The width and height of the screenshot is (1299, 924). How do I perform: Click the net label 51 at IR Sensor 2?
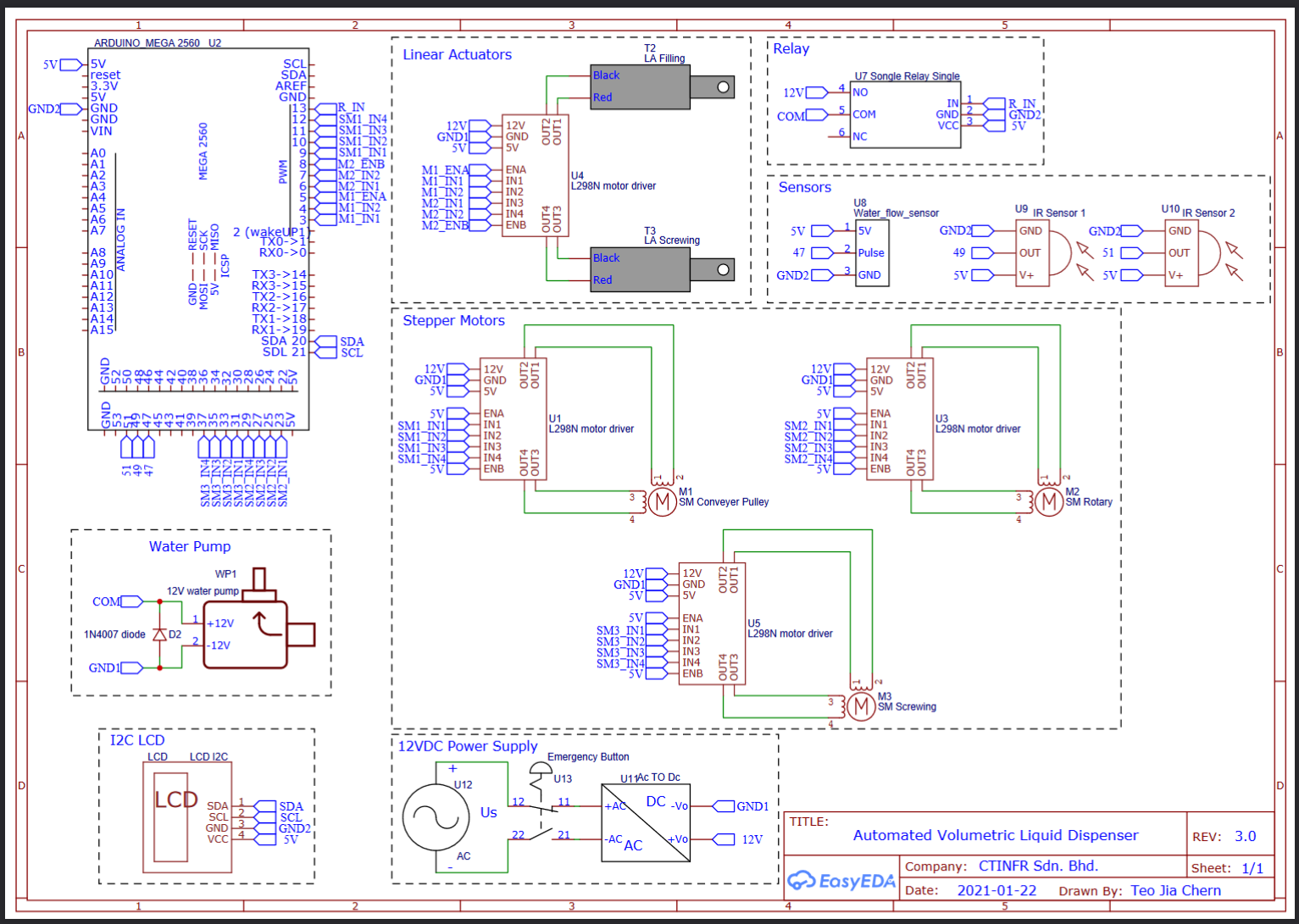pos(1108,252)
